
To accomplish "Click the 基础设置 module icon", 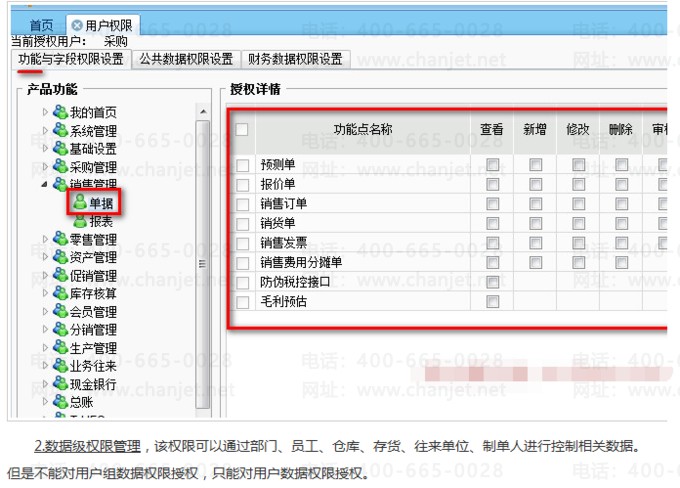I will (60, 148).
